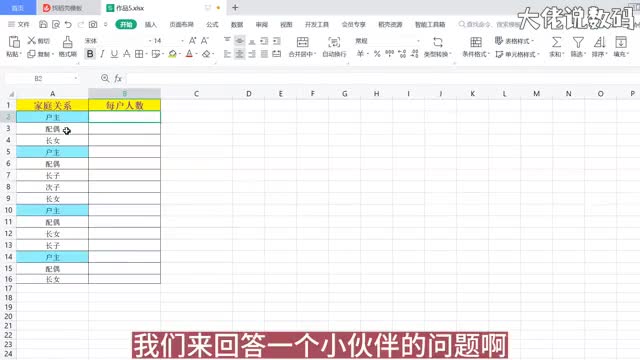Toggle top vertical alignment
Image resolution: width=640 pixels, height=360 pixels.
click(227, 41)
